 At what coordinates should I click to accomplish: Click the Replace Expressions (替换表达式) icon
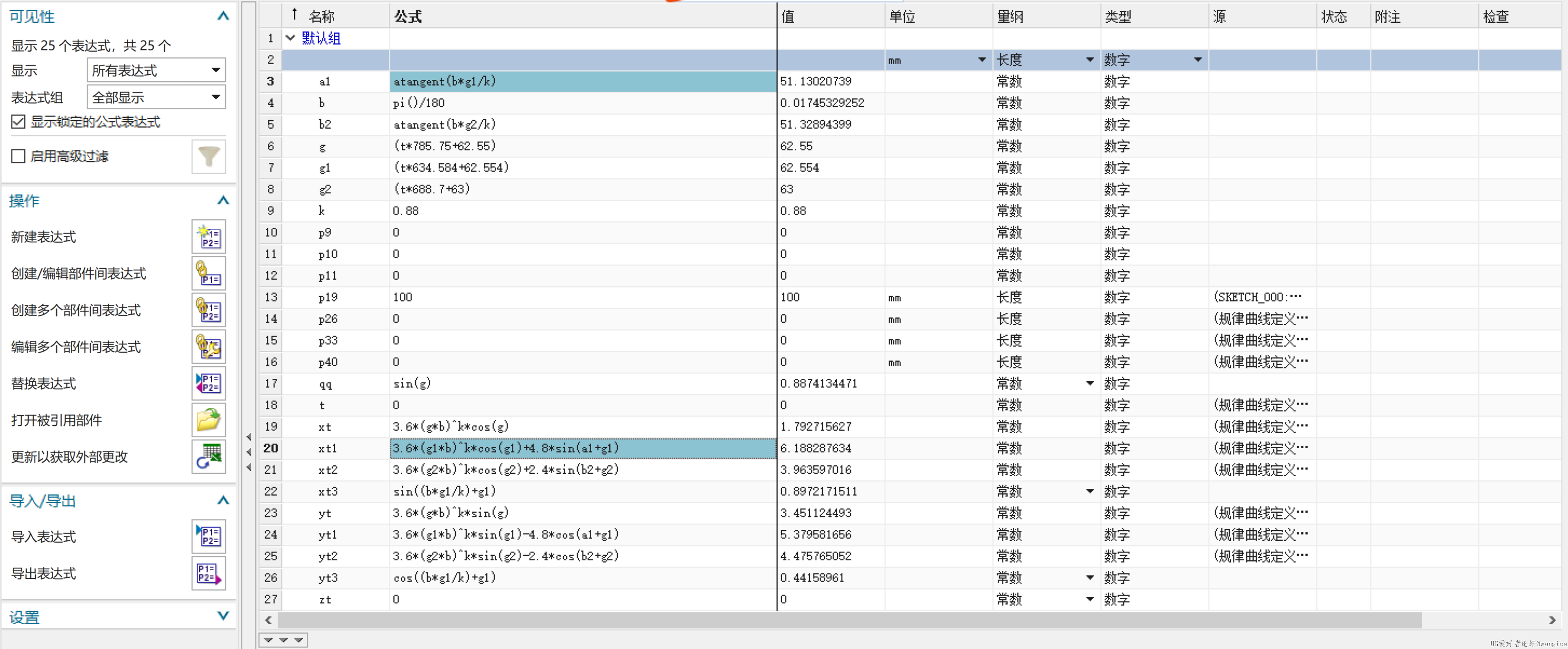tap(209, 384)
